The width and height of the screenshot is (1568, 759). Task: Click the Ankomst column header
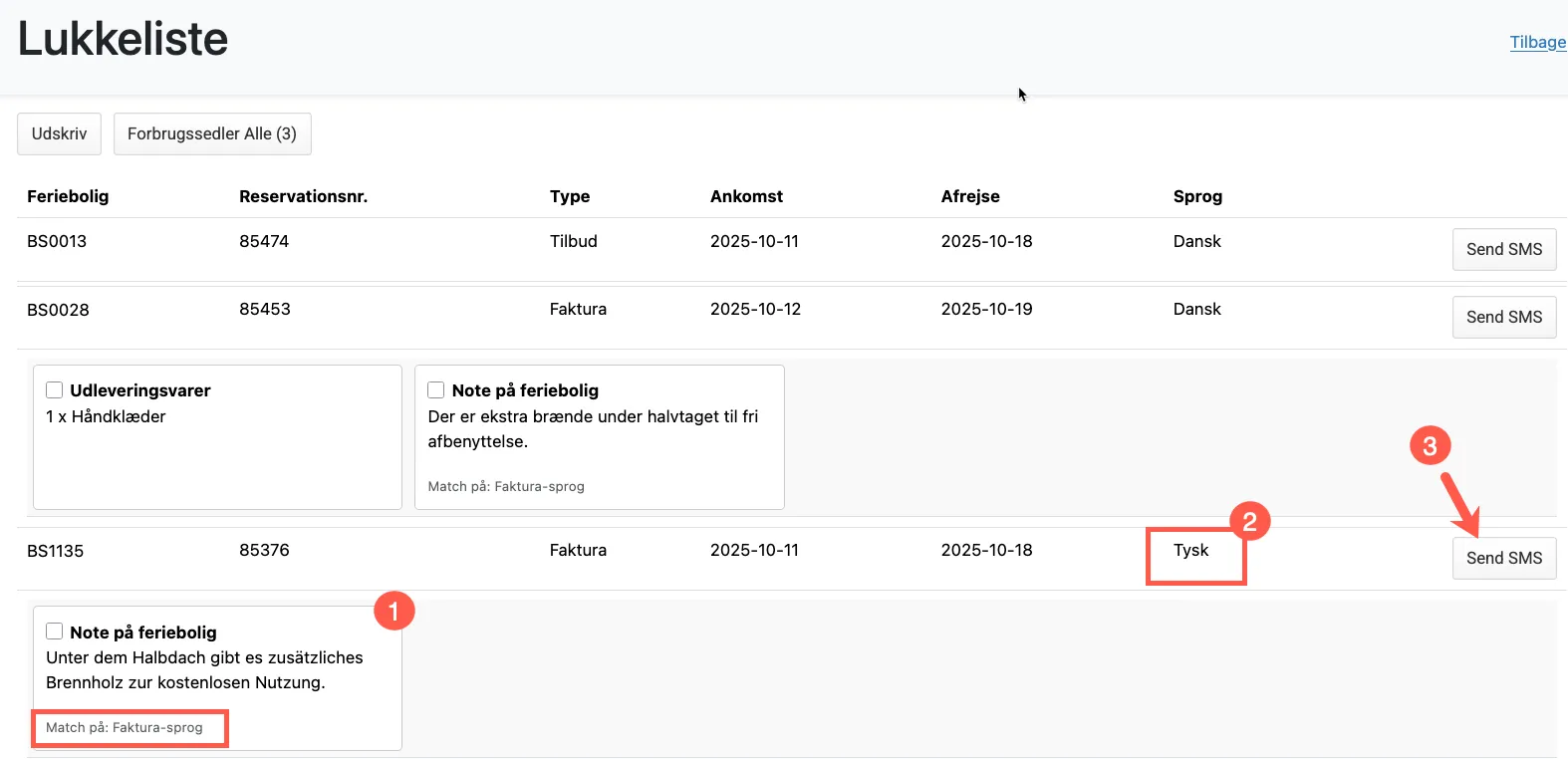pyautogui.click(x=746, y=196)
